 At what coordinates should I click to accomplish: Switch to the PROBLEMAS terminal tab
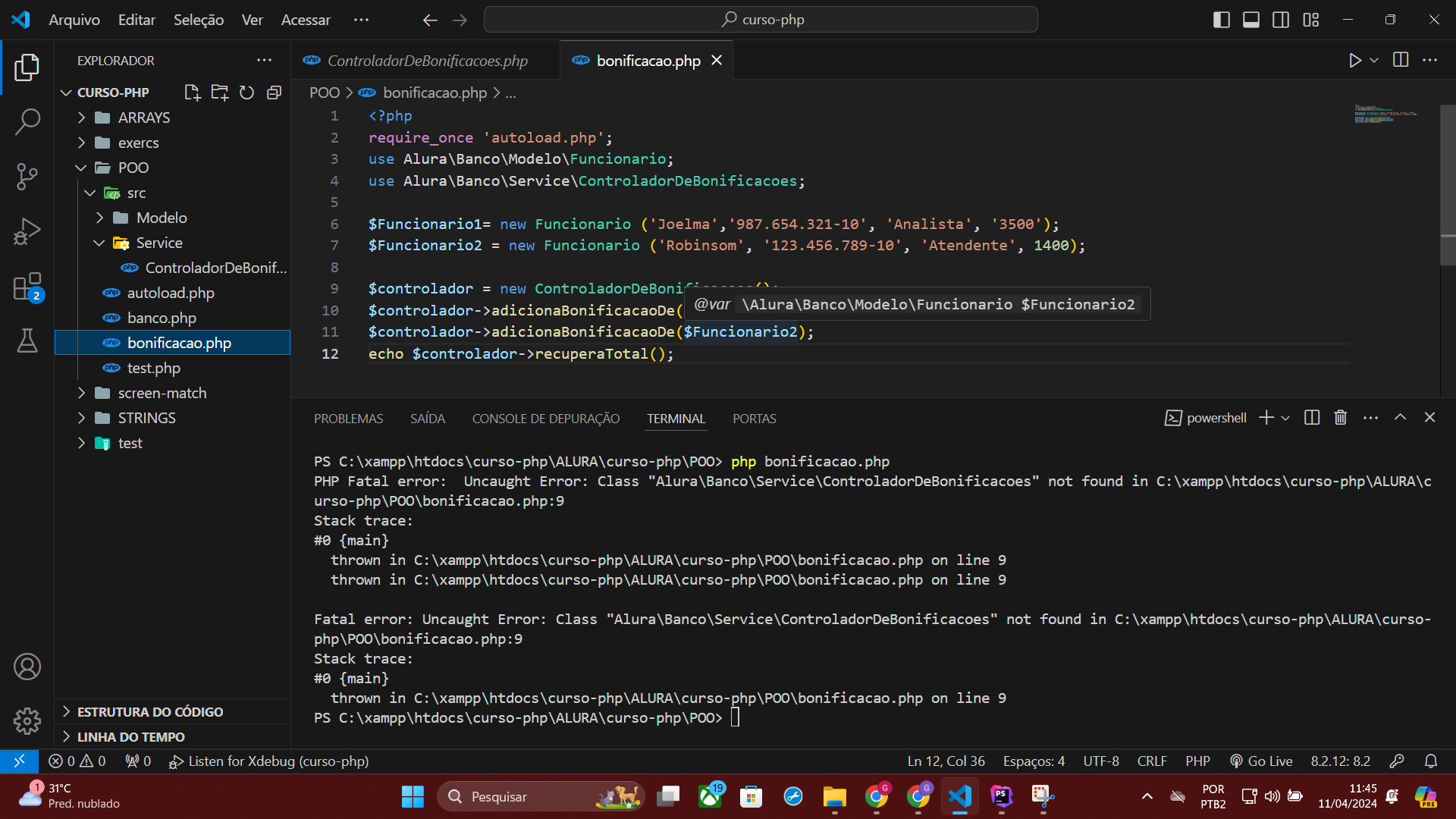pyautogui.click(x=348, y=418)
